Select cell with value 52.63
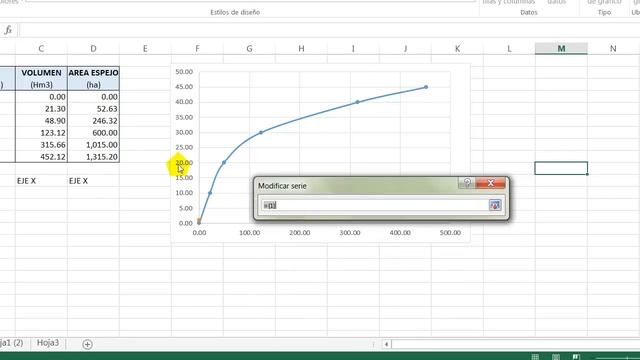The image size is (640, 360). point(93,109)
